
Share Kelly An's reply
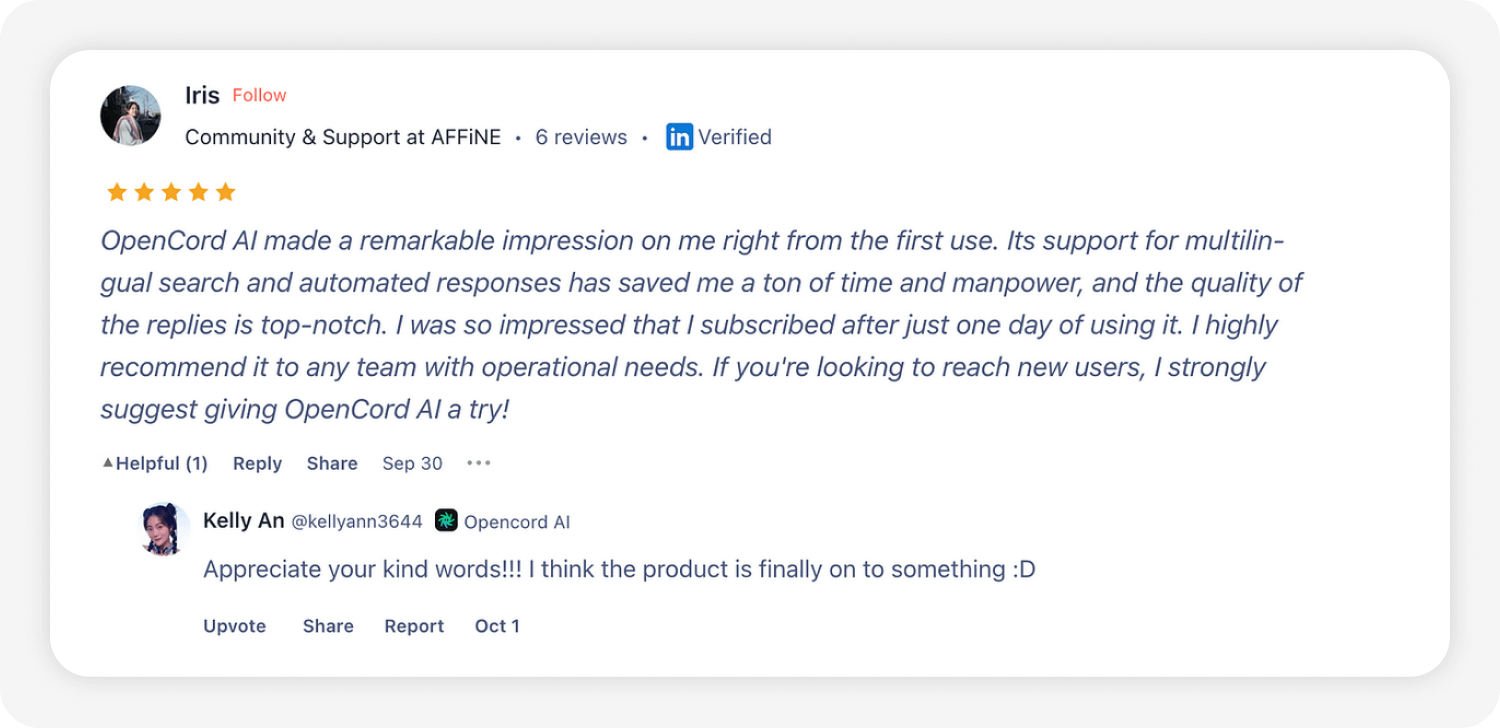(328, 626)
